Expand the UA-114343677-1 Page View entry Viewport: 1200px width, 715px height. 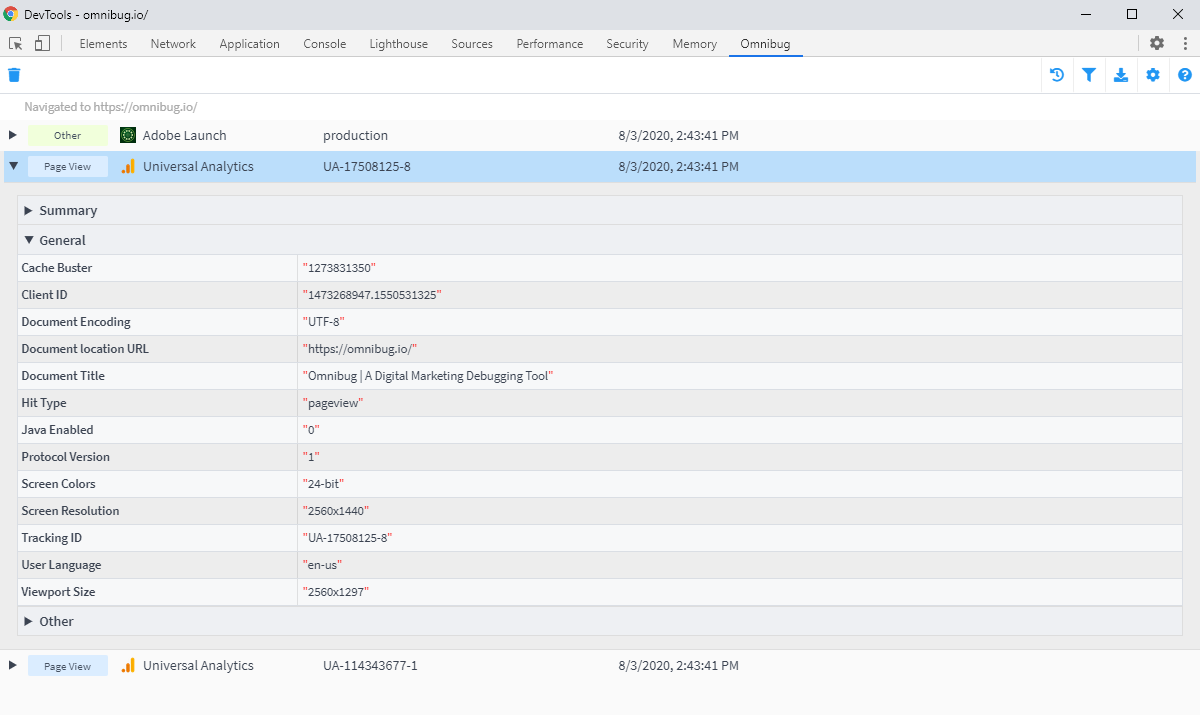(x=13, y=665)
